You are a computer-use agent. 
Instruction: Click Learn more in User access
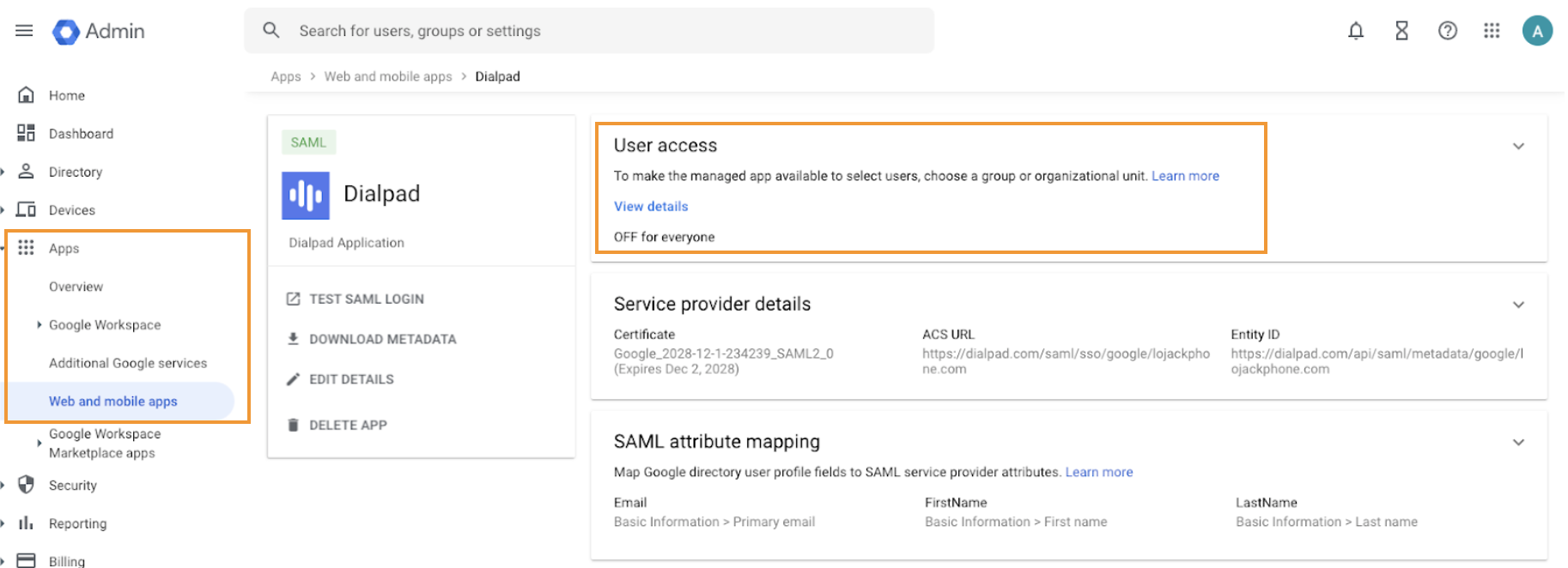click(1185, 176)
